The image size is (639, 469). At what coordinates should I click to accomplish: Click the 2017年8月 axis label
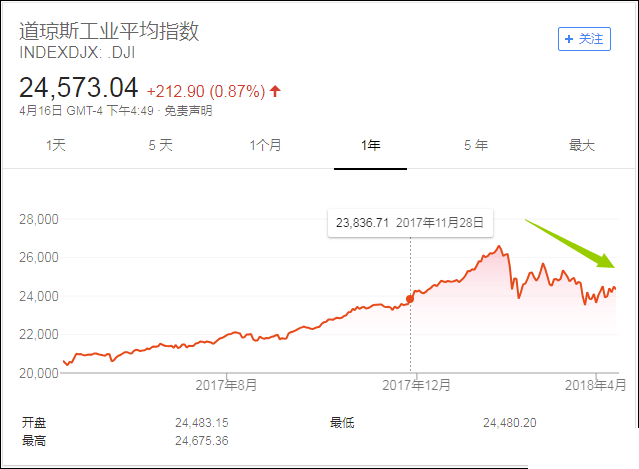(x=226, y=384)
